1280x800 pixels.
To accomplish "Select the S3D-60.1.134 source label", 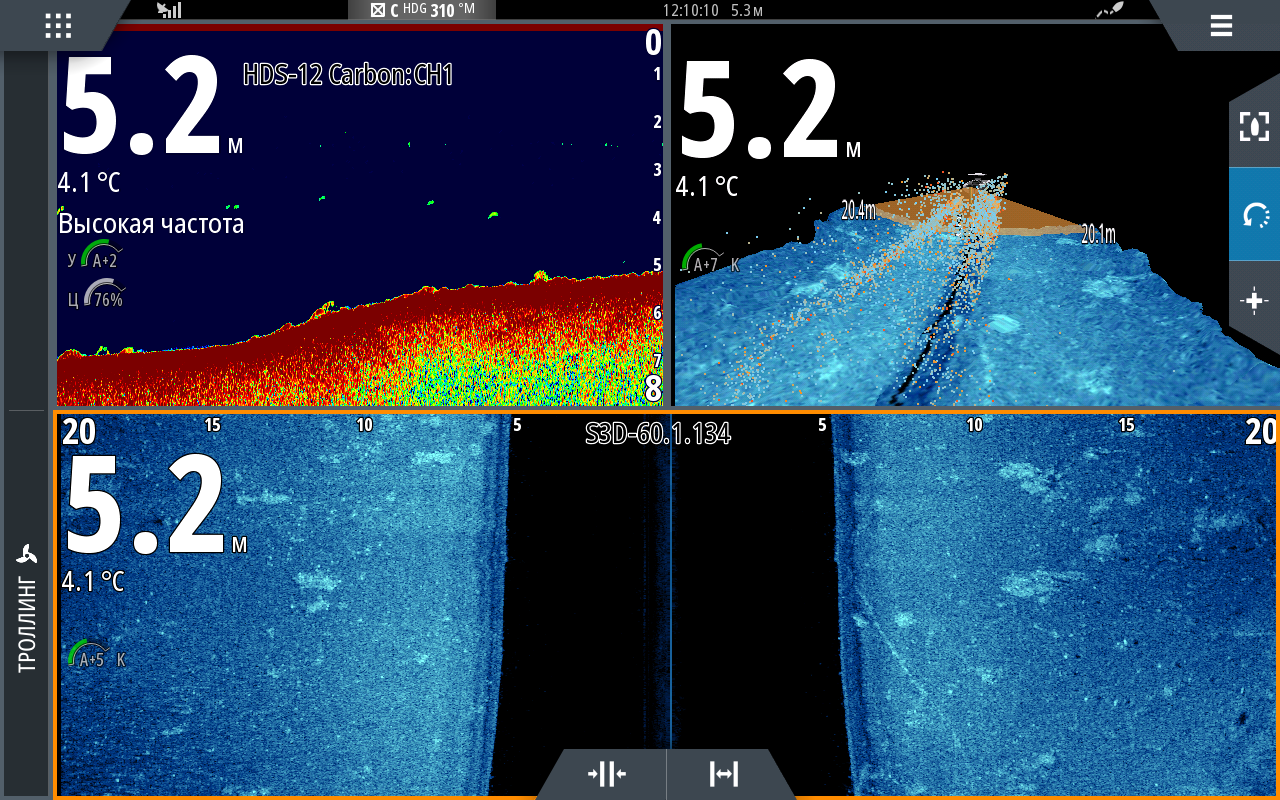I will [657, 433].
